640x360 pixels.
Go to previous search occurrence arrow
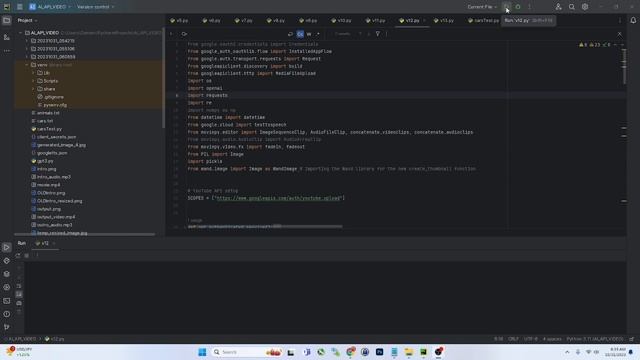[360, 34]
